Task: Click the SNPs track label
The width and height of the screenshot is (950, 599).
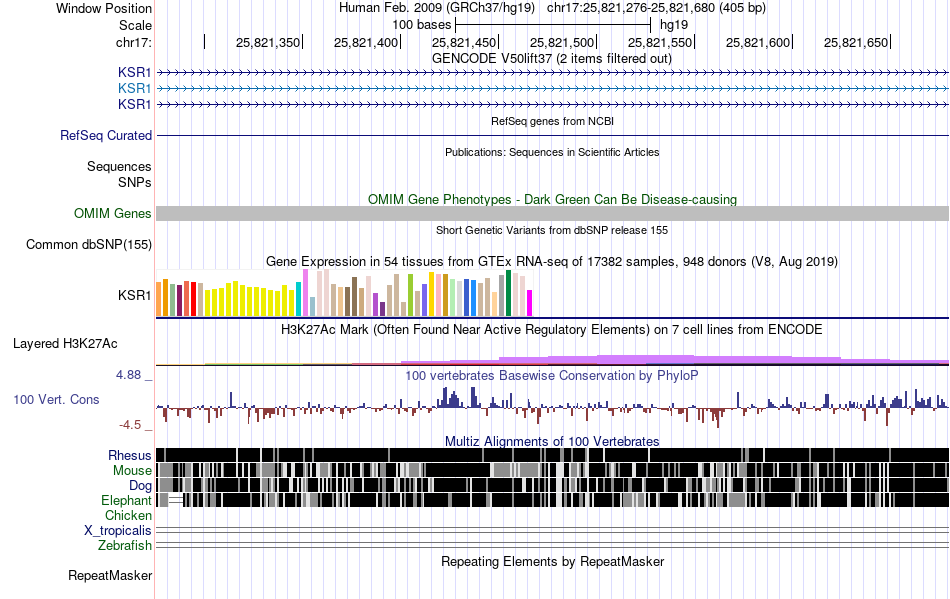Action: 135,182
